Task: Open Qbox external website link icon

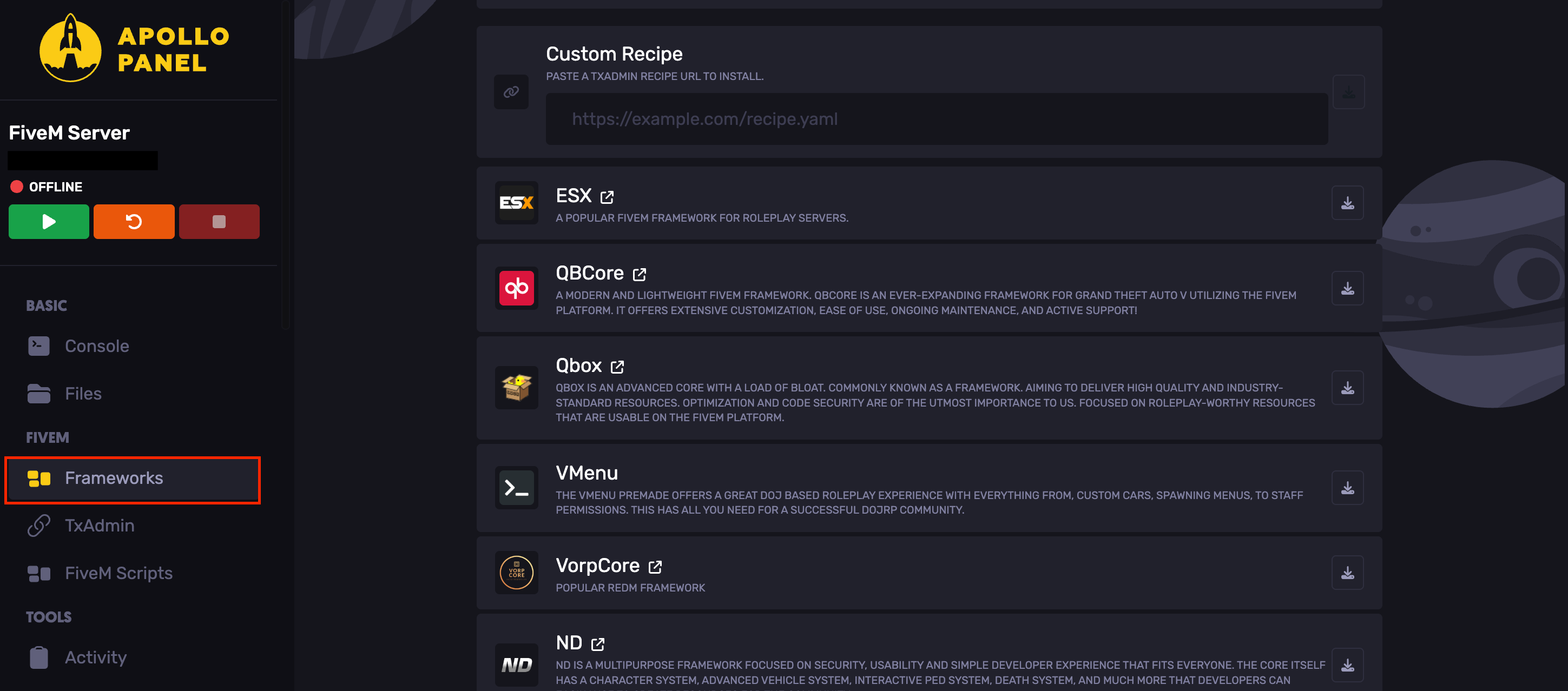Action: tap(617, 367)
